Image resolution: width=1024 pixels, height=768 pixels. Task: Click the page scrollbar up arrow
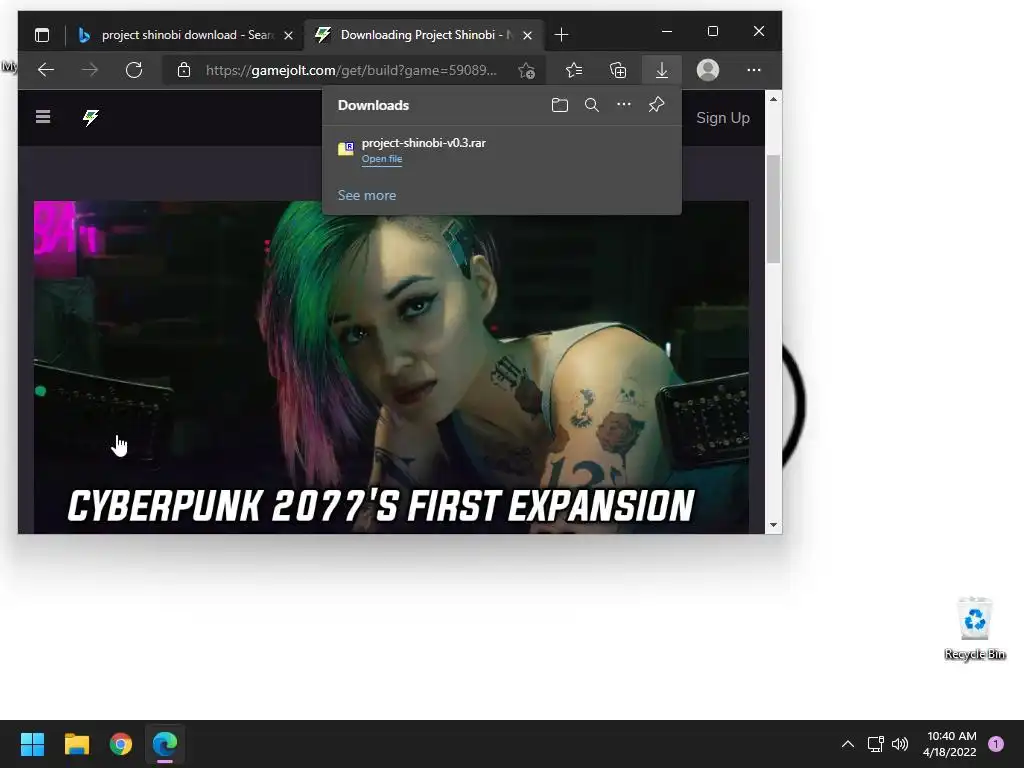[773, 99]
